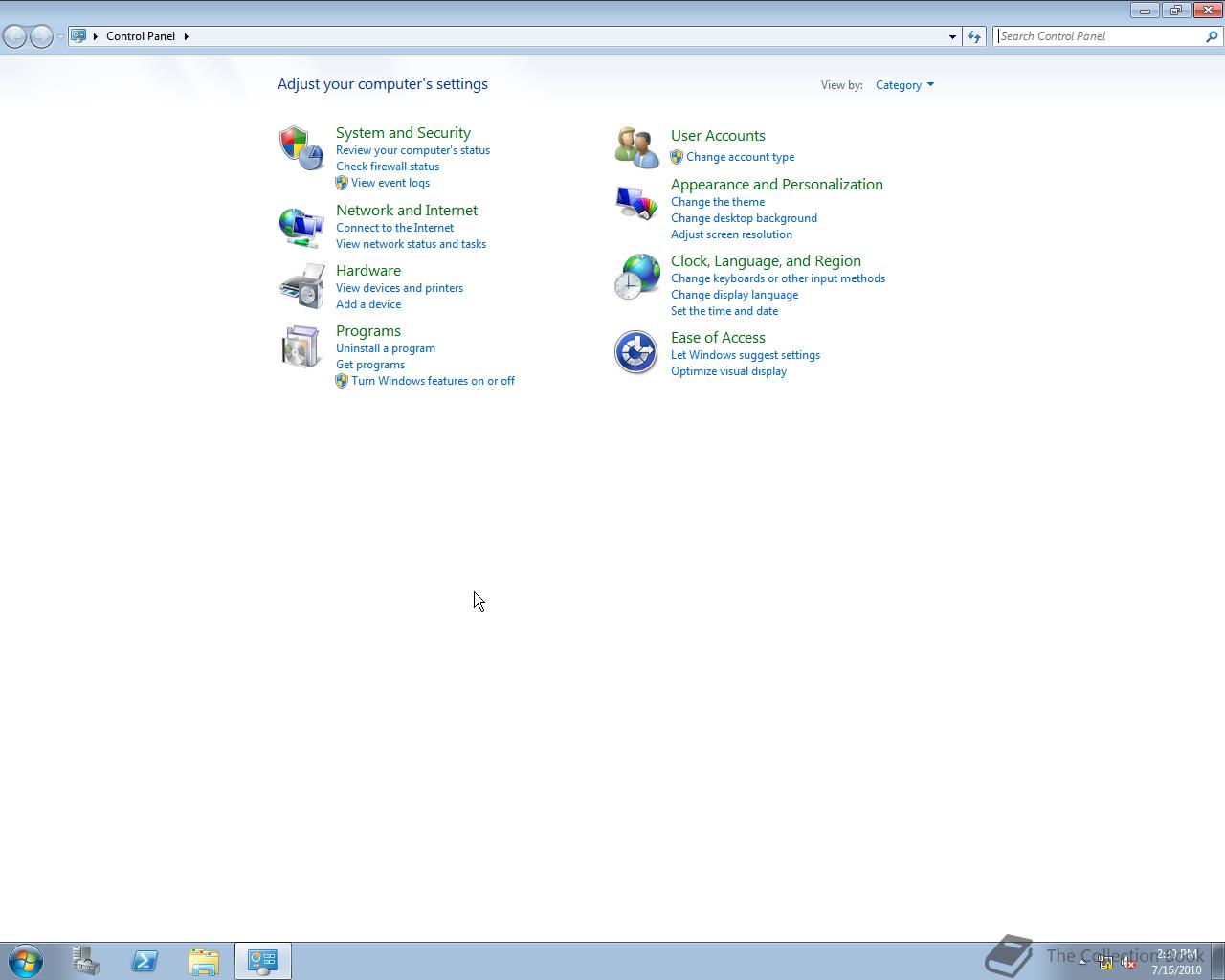Refresh the Control Panel view

(x=974, y=36)
